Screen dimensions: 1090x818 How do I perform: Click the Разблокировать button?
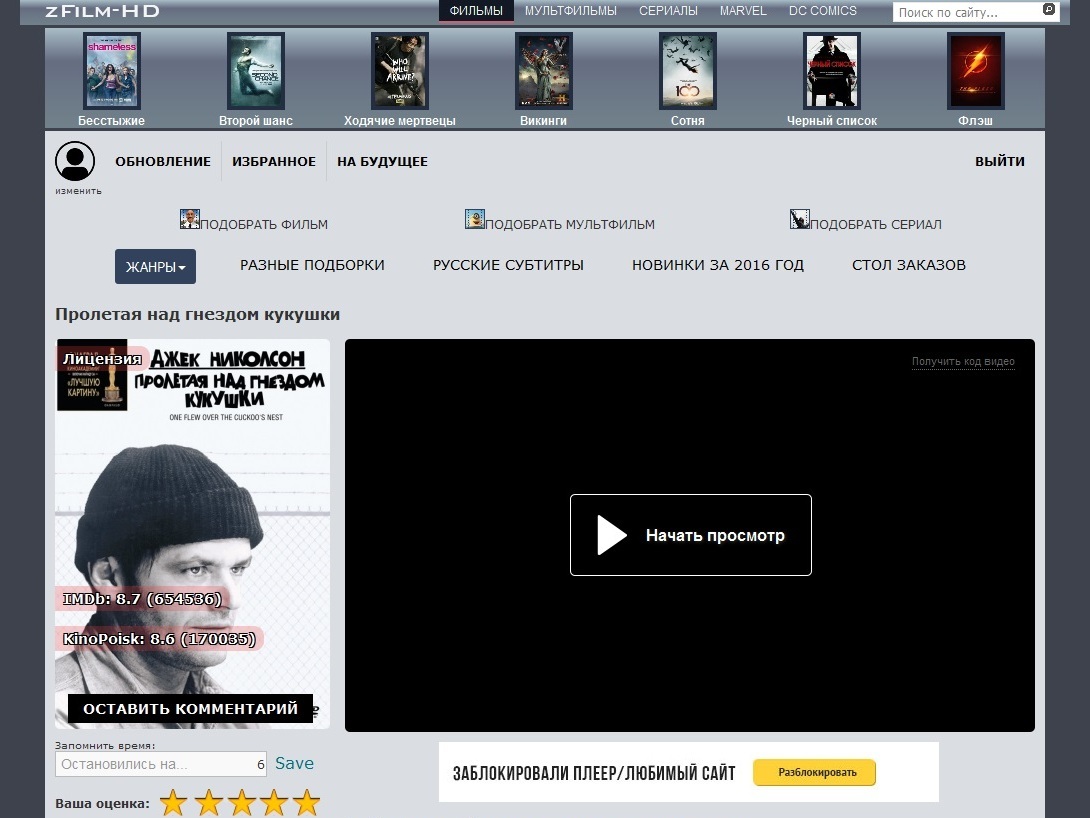814,772
